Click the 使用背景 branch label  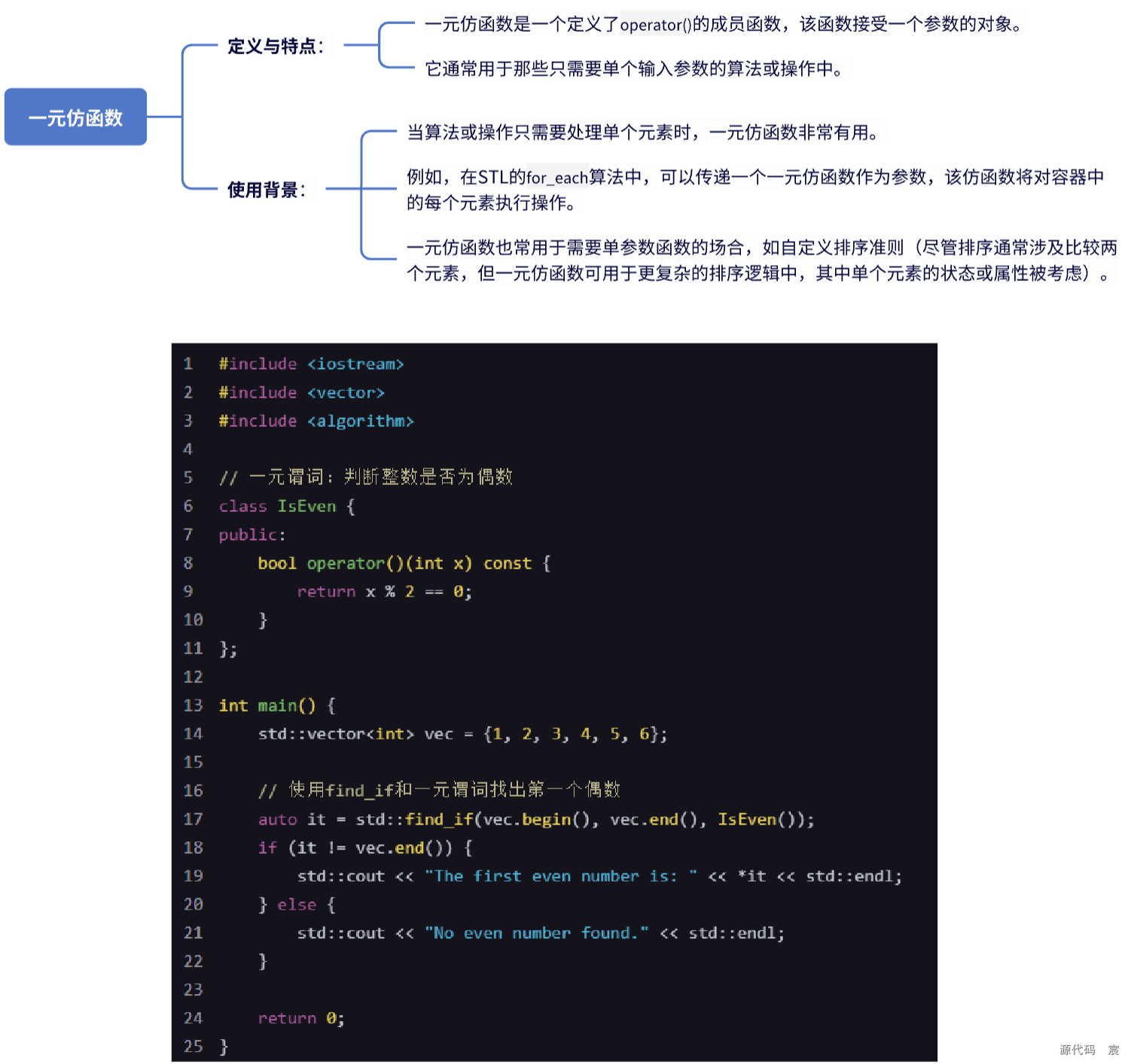pos(267,191)
